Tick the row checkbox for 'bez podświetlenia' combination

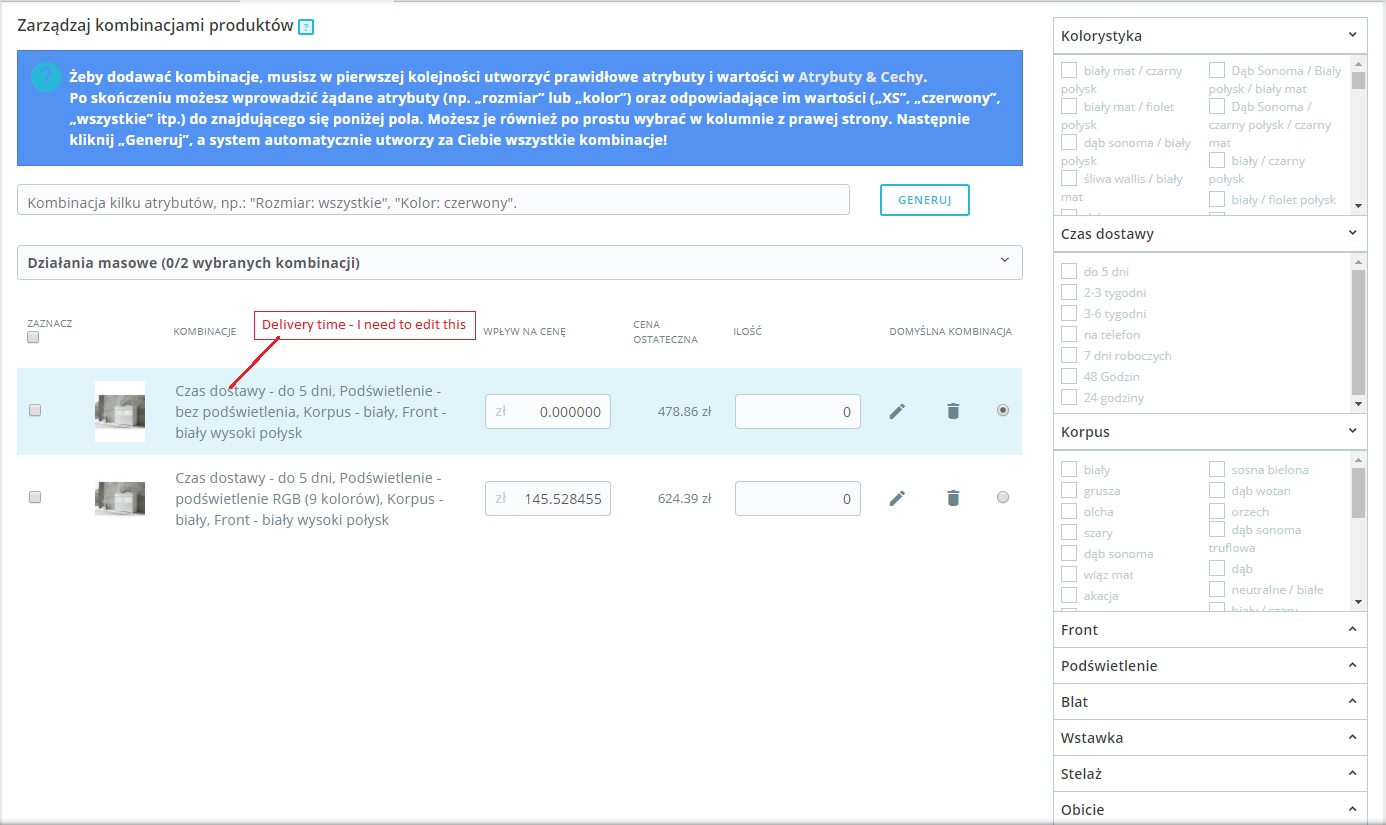tap(35, 410)
